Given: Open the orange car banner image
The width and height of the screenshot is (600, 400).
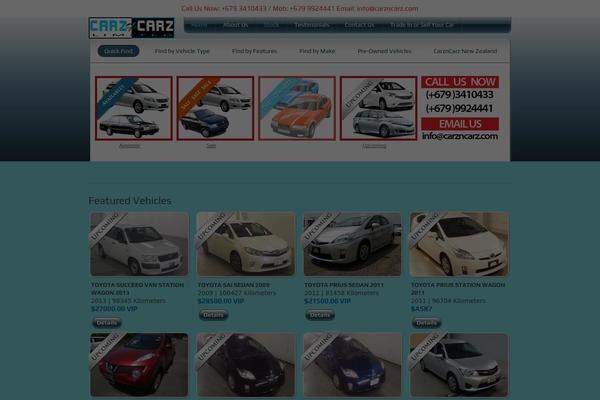Looking at the screenshot, I should pyautogui.click(x=297, y=108).
